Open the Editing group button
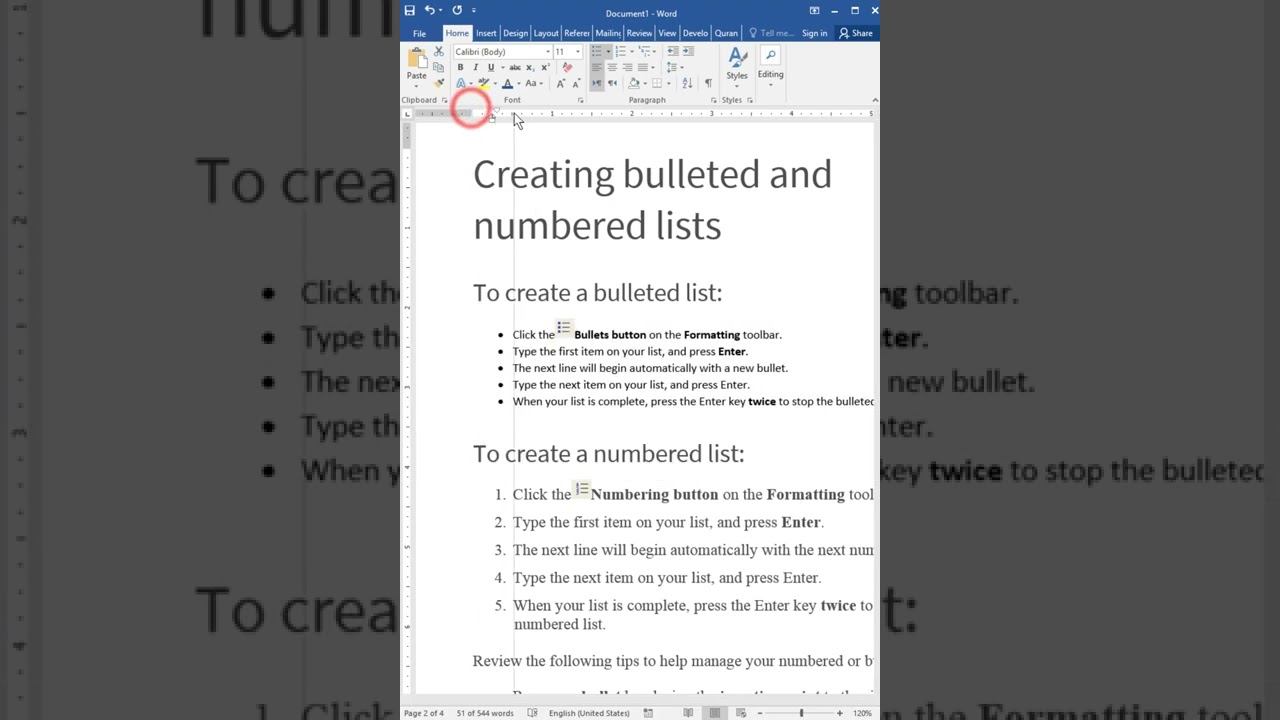The height and width of the screenshot is (720, 1280). pyautogui.click(x=770, y=65)
